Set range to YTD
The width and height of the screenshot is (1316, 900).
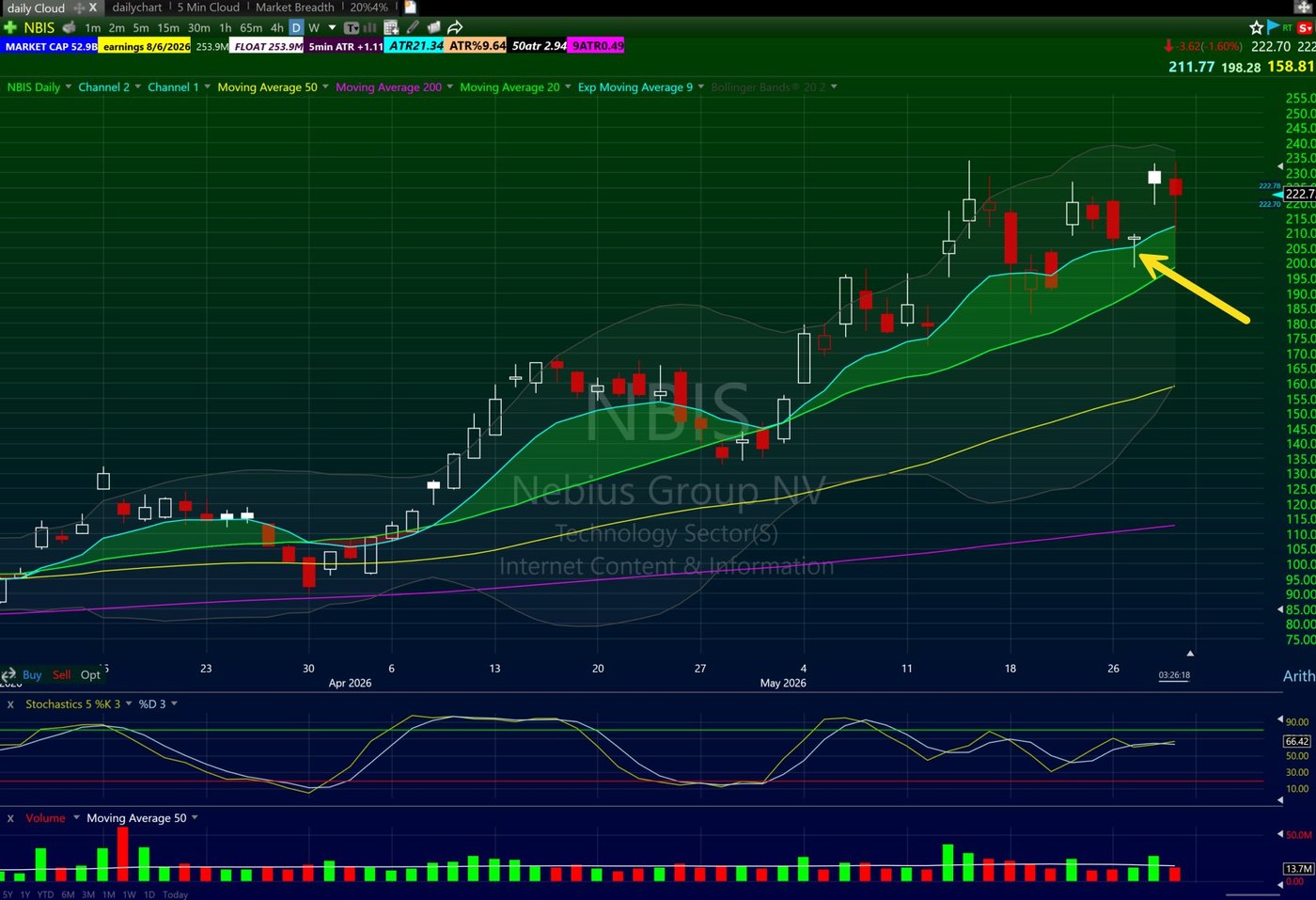click(45, 894)
